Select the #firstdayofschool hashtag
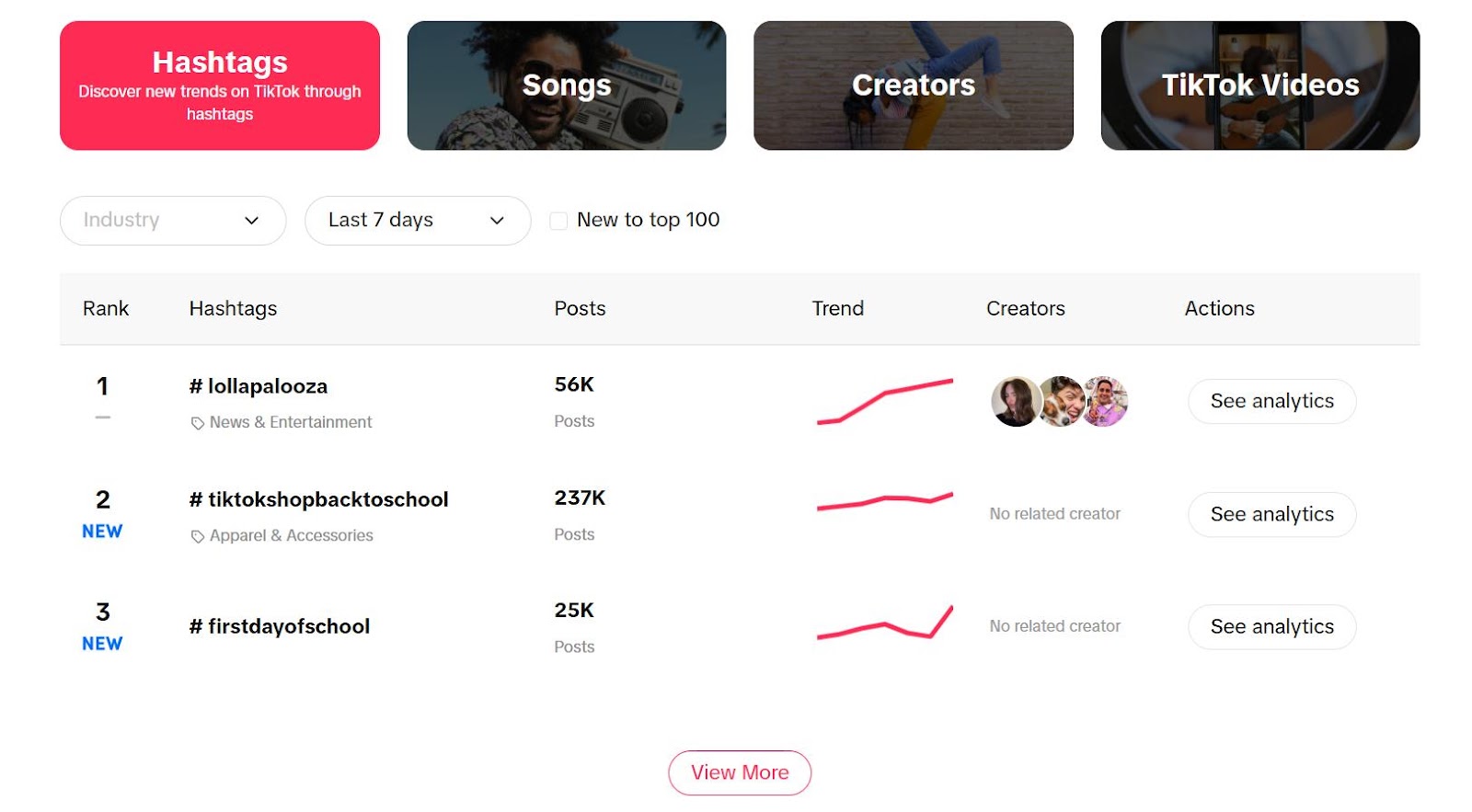Screen dimensions: 1472x812 coord(281,626)
